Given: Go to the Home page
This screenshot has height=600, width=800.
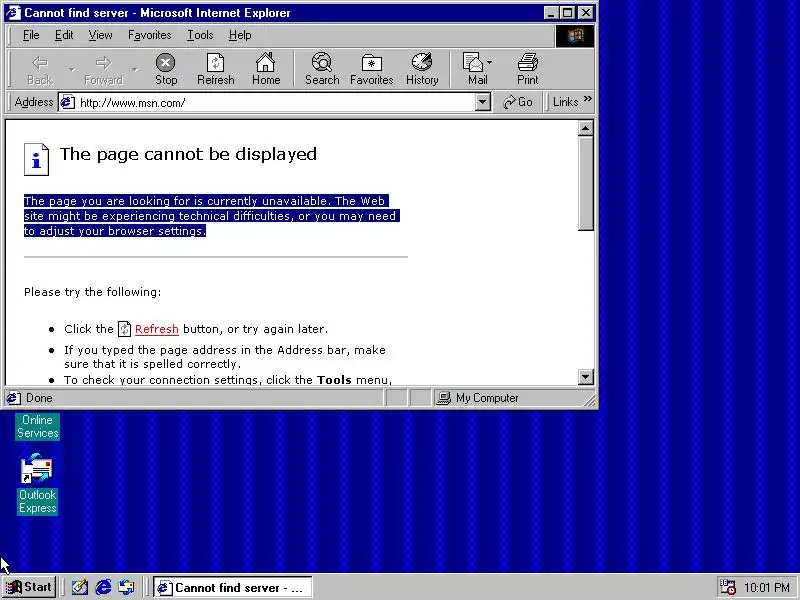Looking at the screenshot, I should click(266, 69).
